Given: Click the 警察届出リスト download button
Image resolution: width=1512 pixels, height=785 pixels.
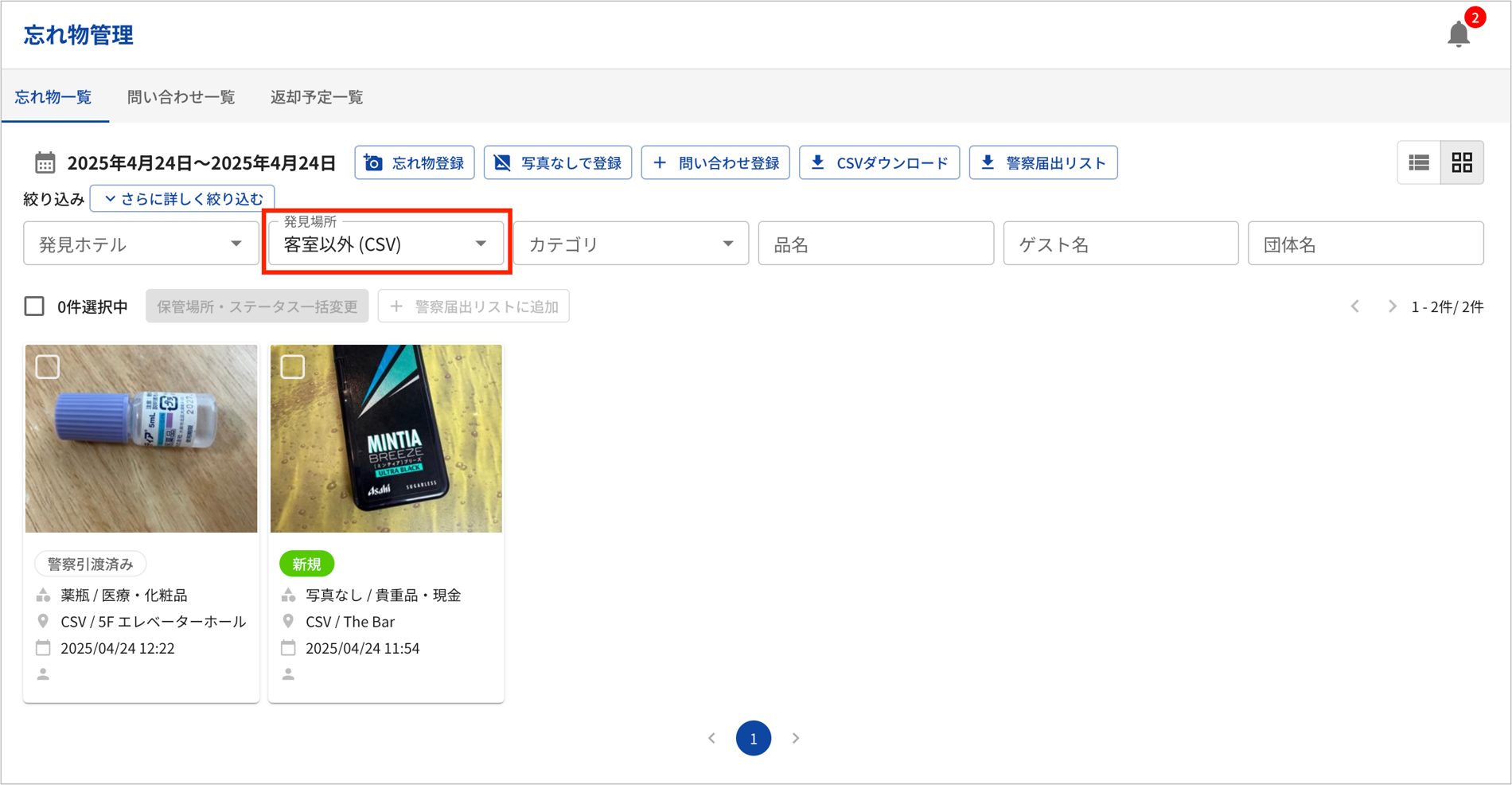Looking at the screenshot, I should (1043, 163).
